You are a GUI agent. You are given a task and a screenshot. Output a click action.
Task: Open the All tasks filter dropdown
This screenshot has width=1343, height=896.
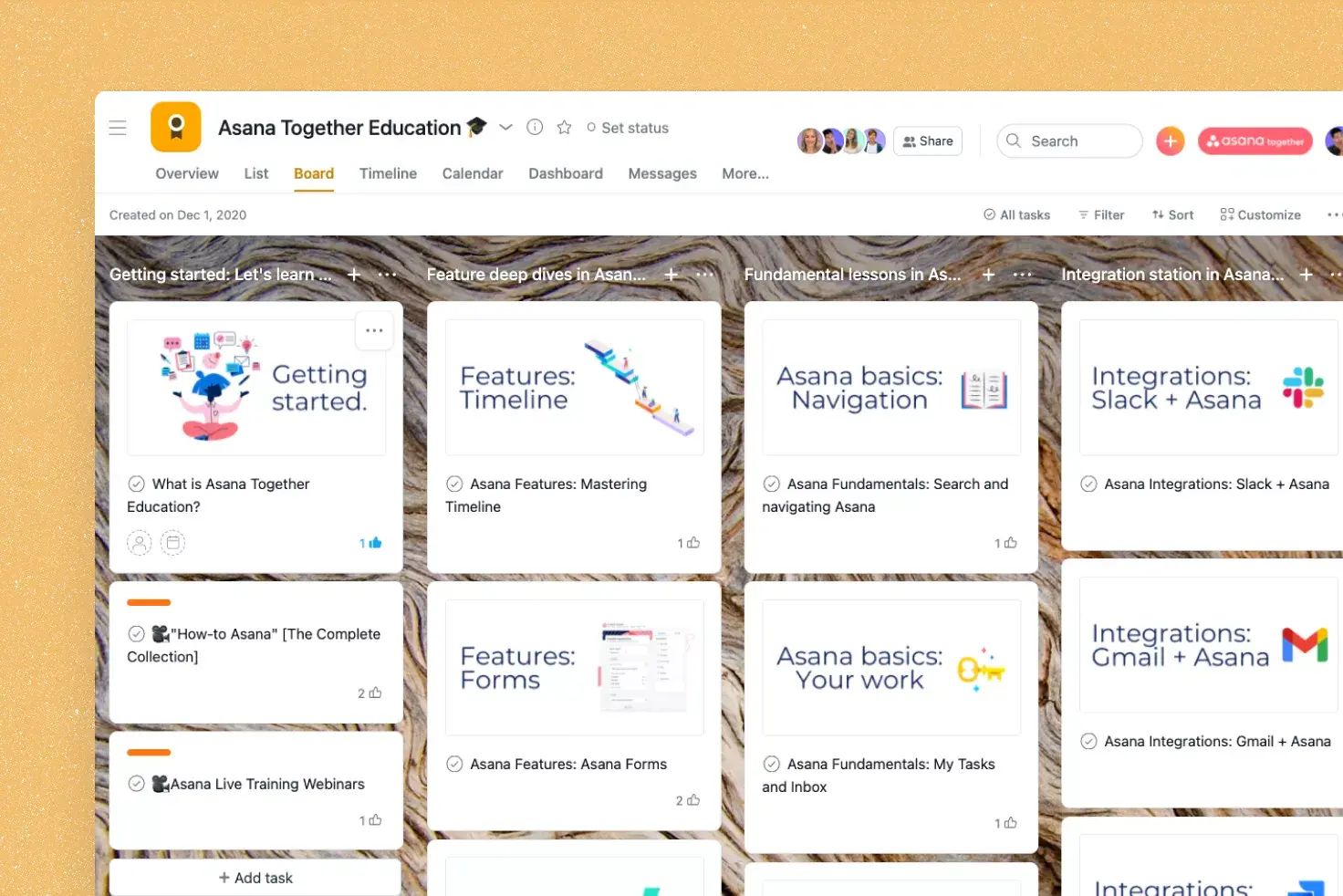(x=1016, y=214)
